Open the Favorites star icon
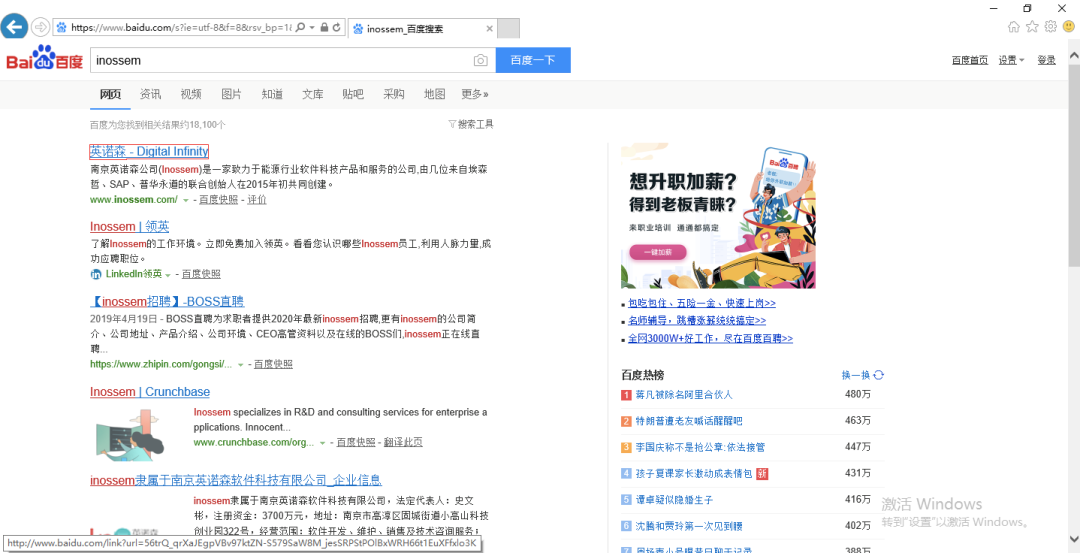 click(1032, 27)
